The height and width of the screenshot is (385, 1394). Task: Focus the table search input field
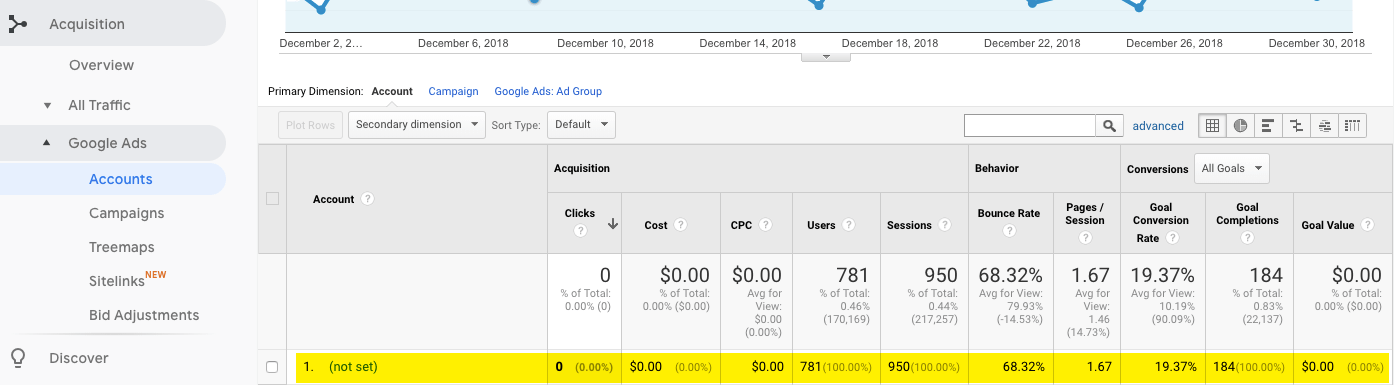[1030, 126]
